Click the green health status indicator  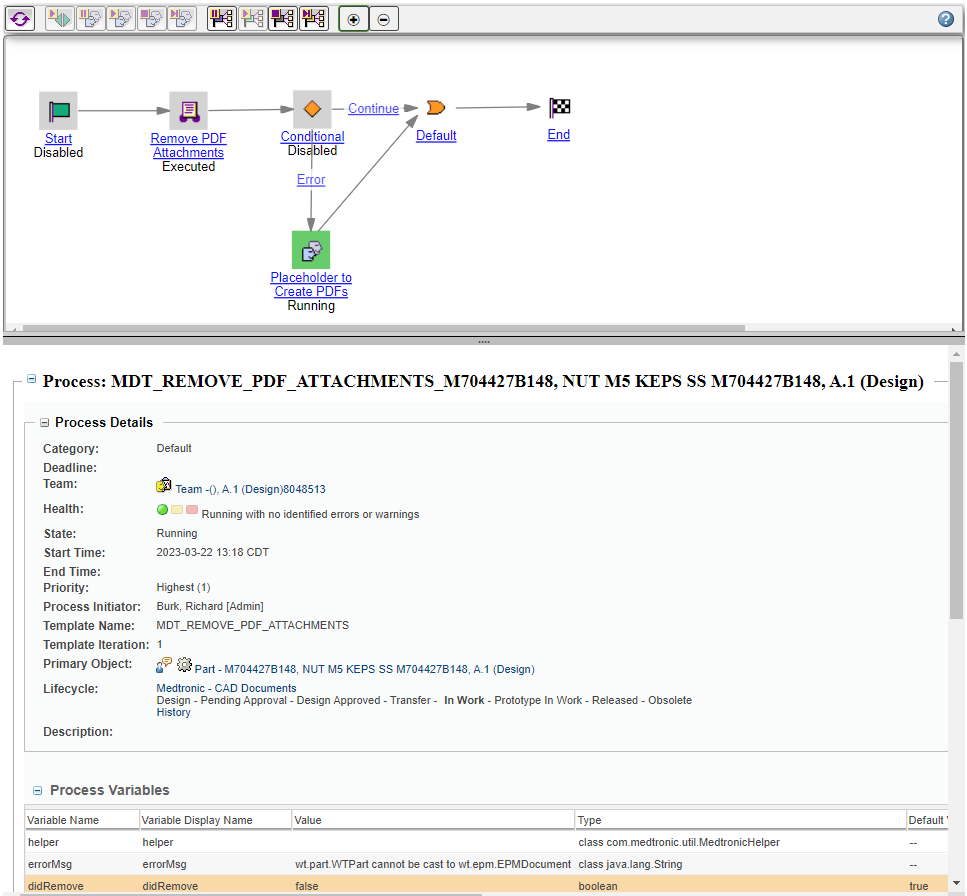pos(162,509)
